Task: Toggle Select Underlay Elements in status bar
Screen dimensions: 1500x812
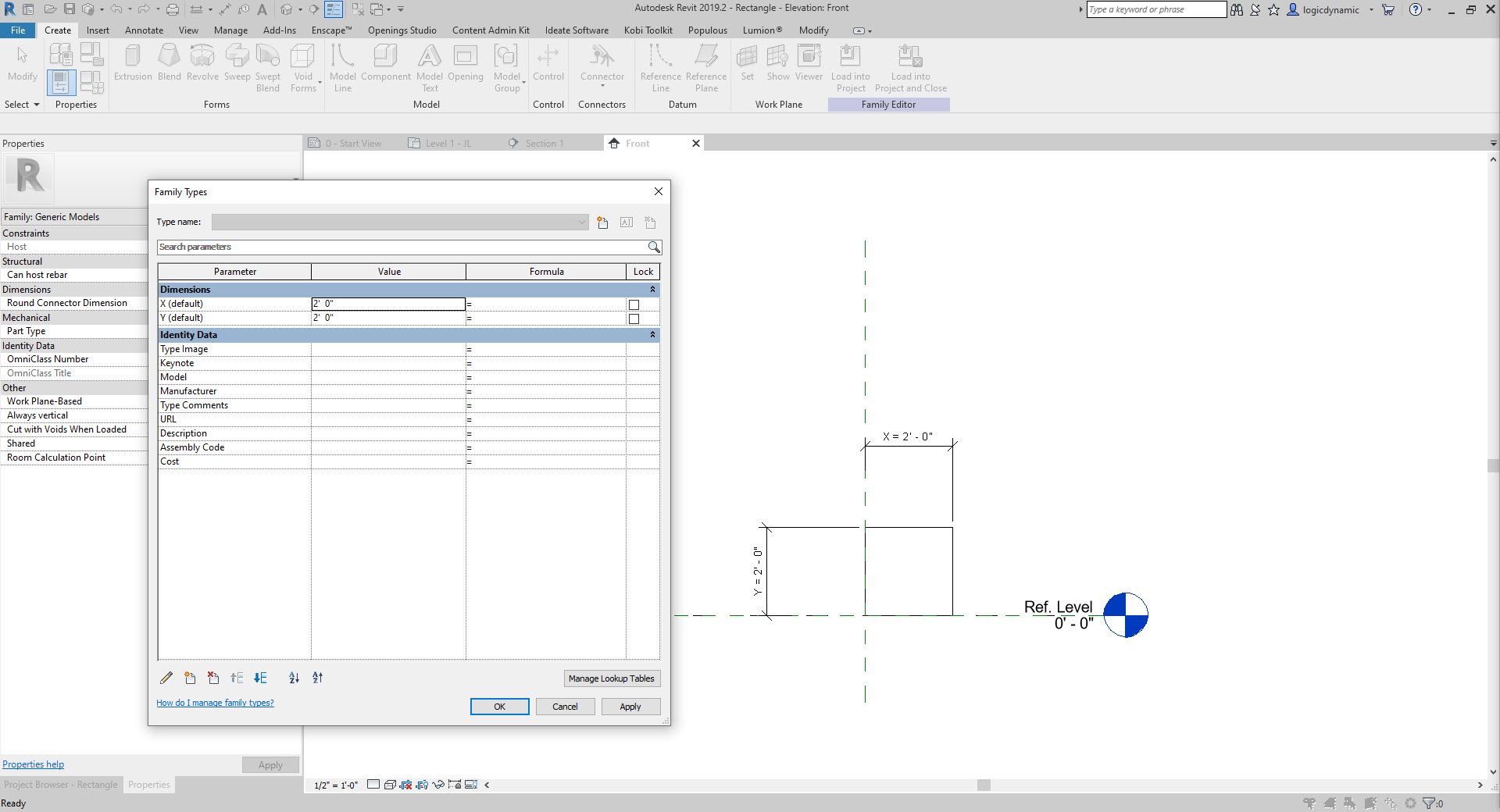Action: [1330, 803]
